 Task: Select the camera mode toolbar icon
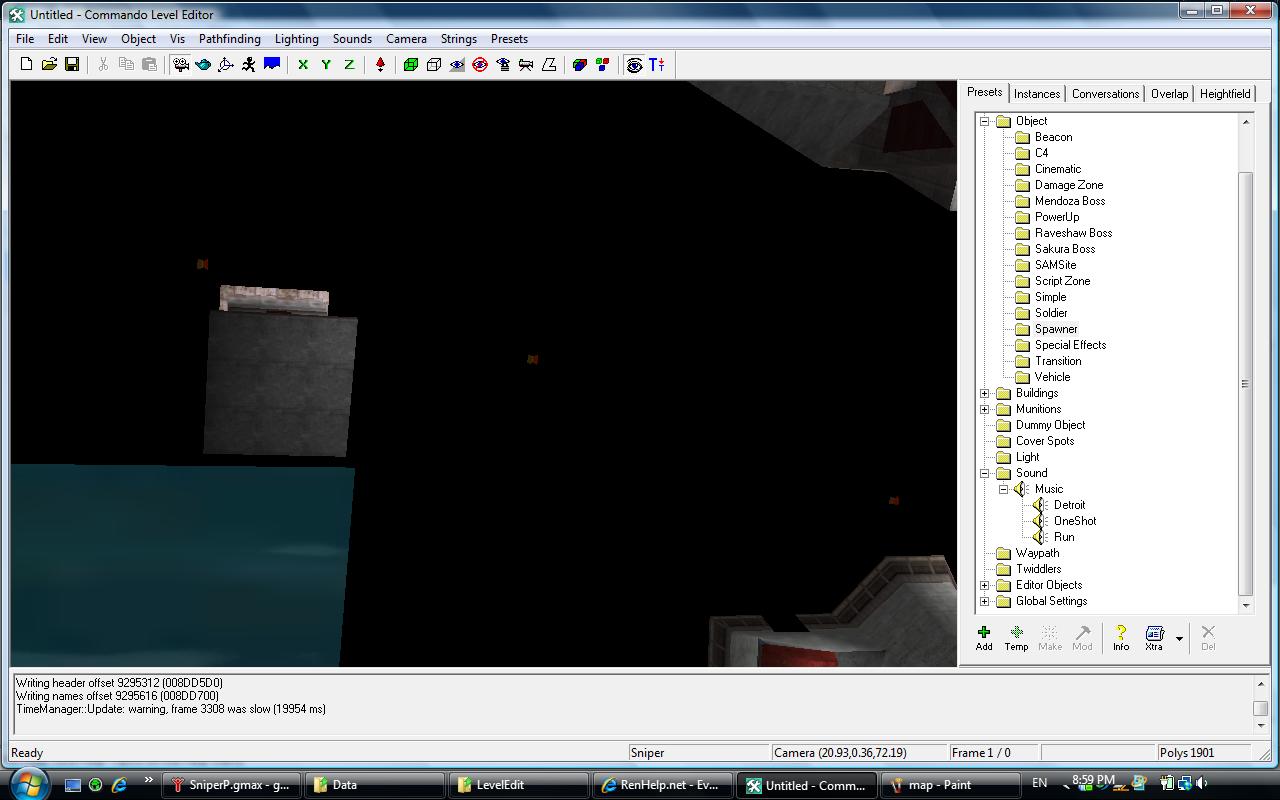coord(181,64)
